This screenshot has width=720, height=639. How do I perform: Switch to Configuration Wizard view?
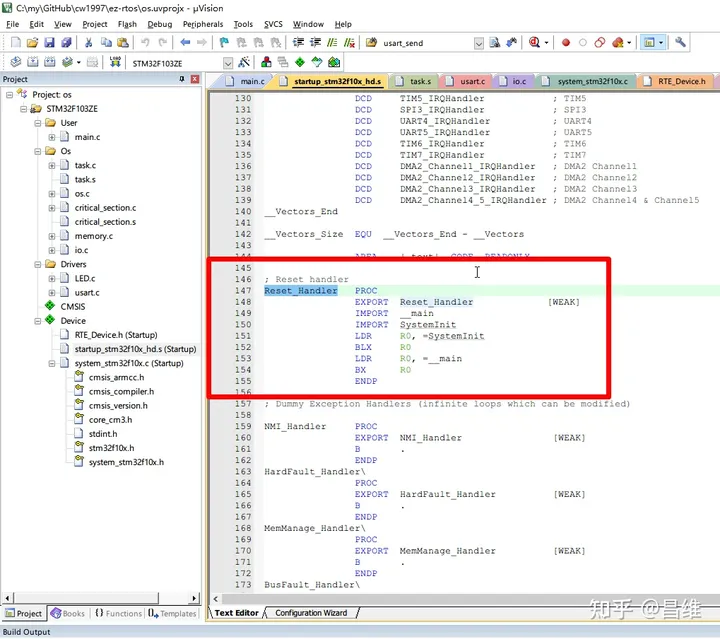coord(311,613)
